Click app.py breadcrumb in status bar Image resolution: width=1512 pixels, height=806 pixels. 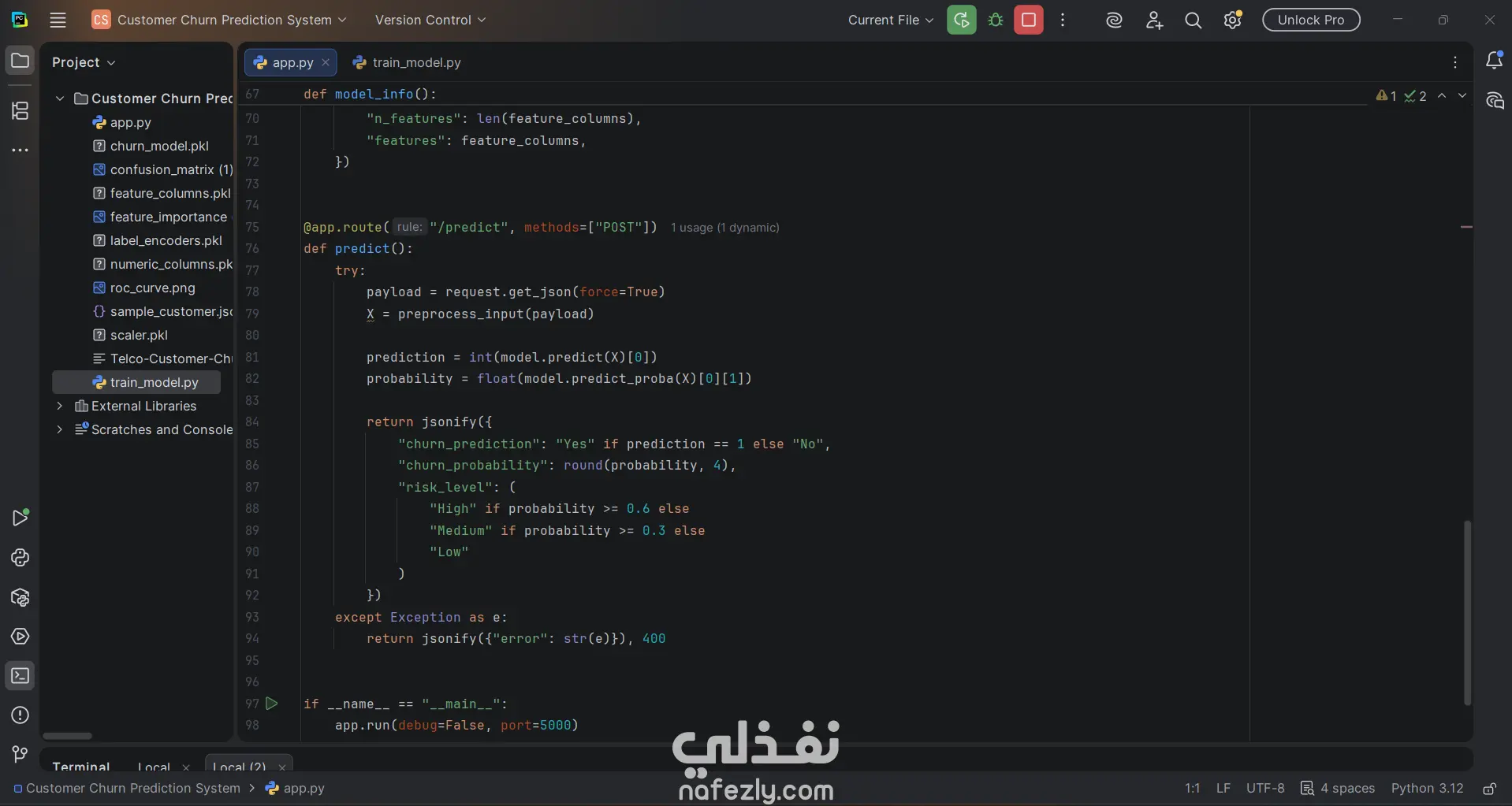pyautogui.click(x=295, y=789)
